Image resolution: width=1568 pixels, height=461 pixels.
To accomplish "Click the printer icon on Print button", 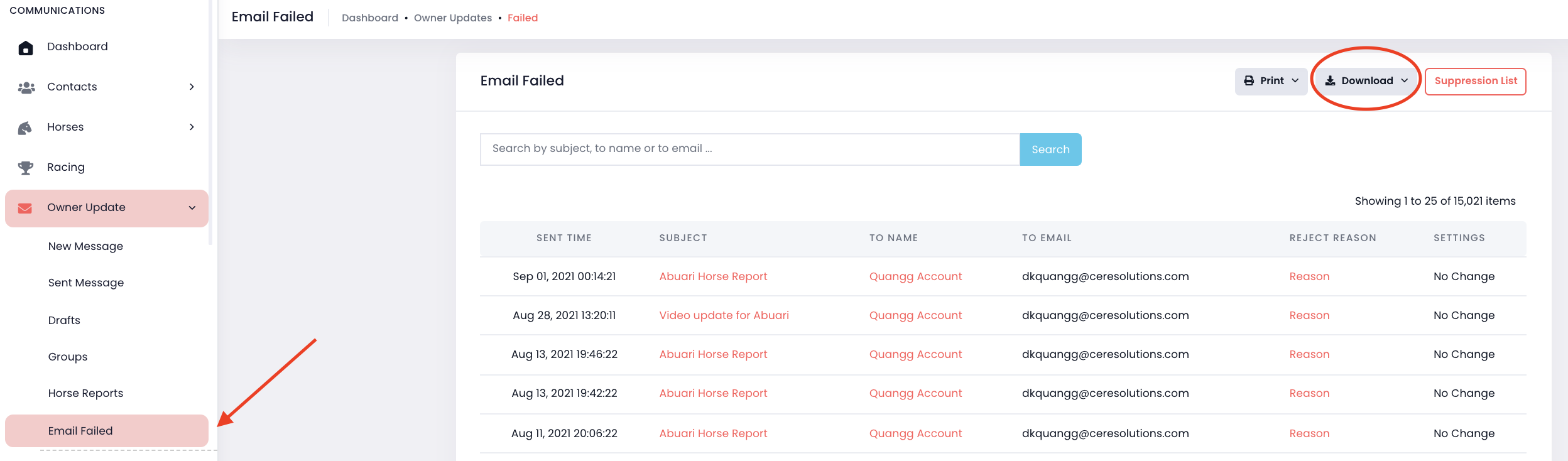I will coord(1249,81).
